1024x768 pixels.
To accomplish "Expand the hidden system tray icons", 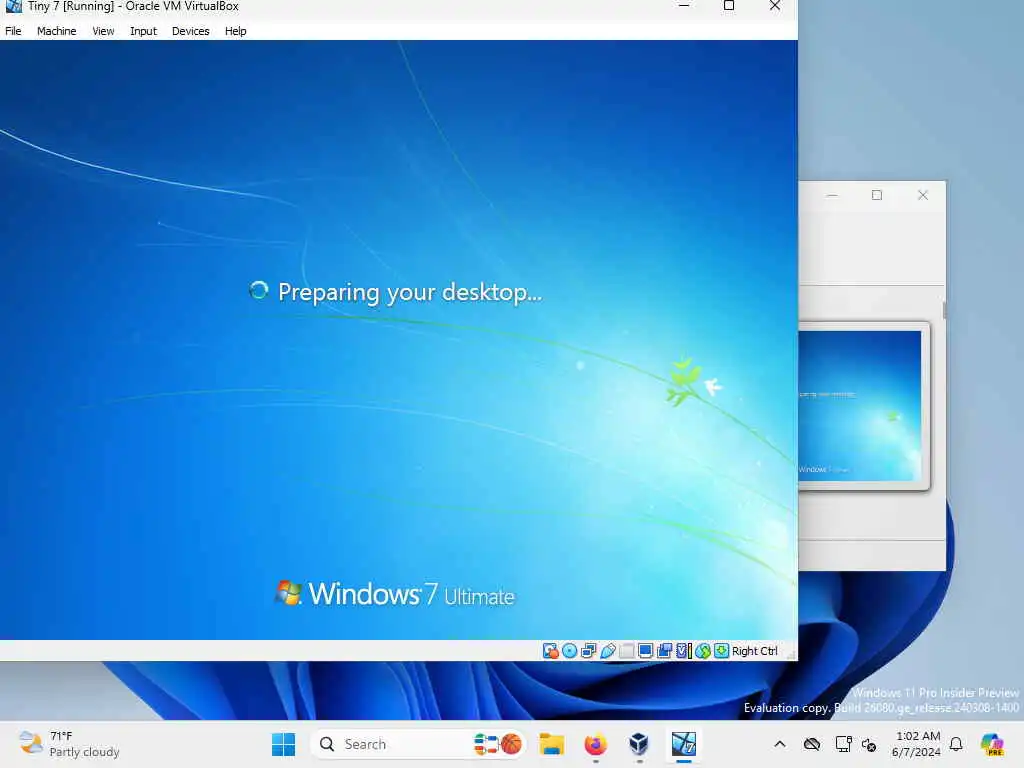I will 780,744.
